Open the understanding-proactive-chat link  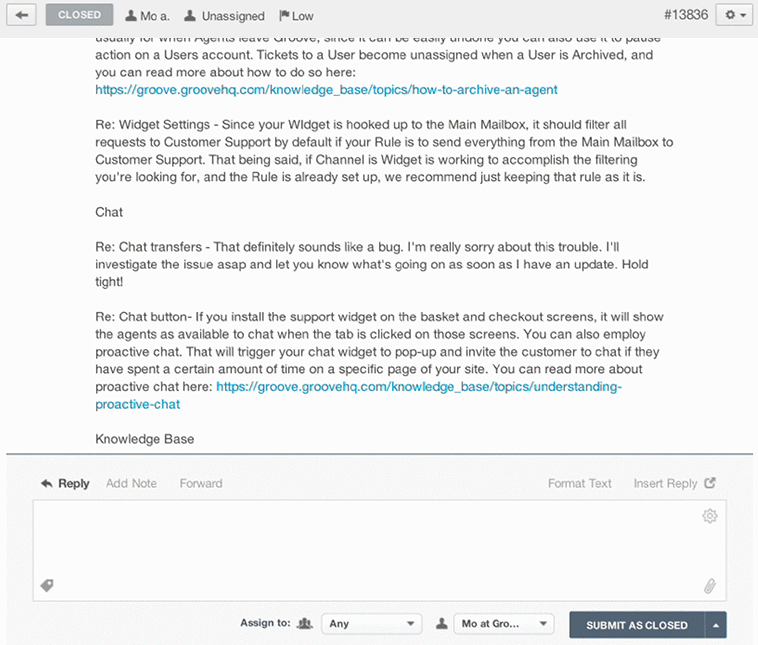(x=418, y=387)
